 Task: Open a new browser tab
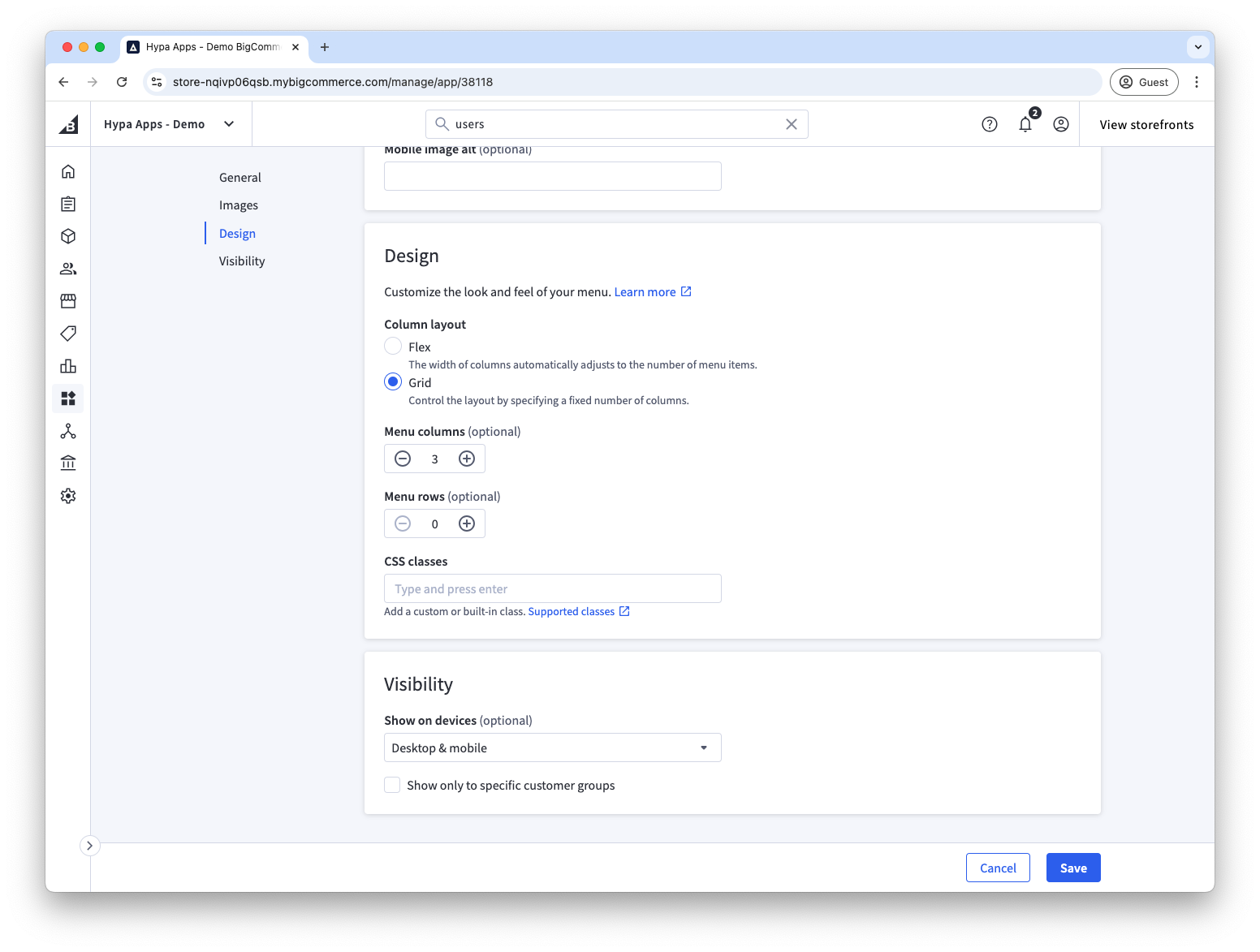(x=325, y=47)
